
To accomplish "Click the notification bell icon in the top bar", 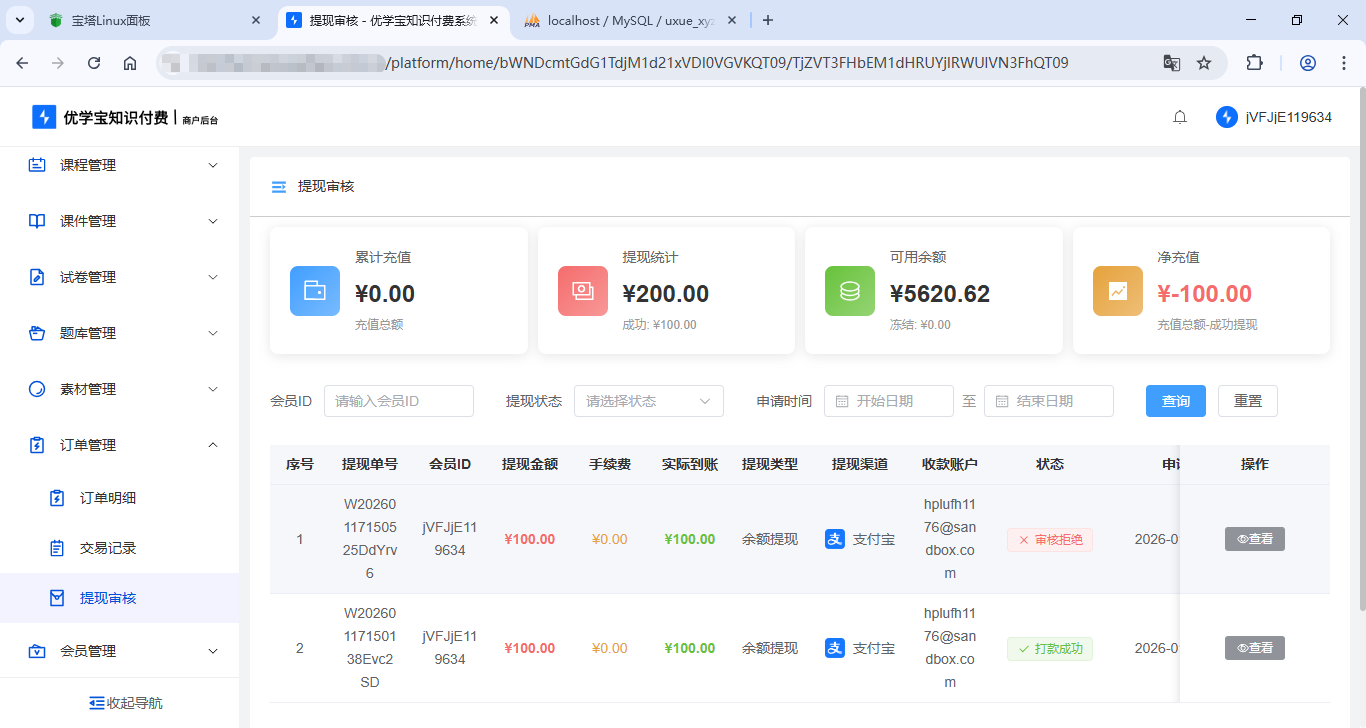I will [x=1180, y=116].
